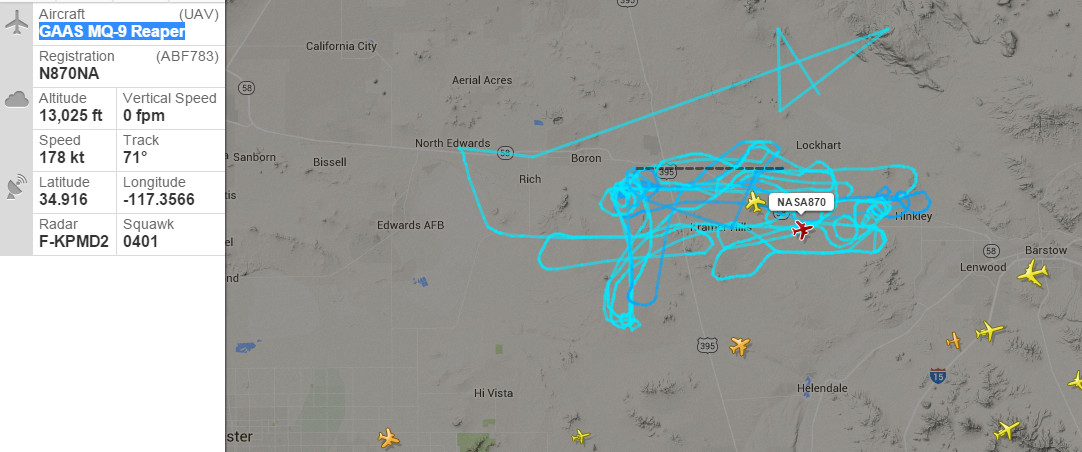Click the NASA870 callsign label

[801, 202]
